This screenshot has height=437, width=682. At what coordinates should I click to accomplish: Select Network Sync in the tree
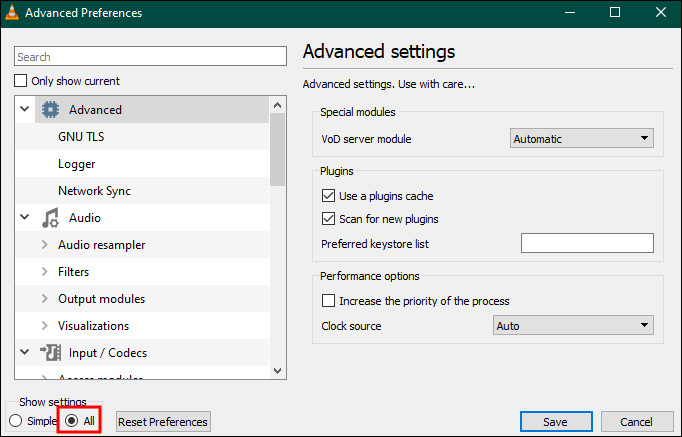pos(94,191)
